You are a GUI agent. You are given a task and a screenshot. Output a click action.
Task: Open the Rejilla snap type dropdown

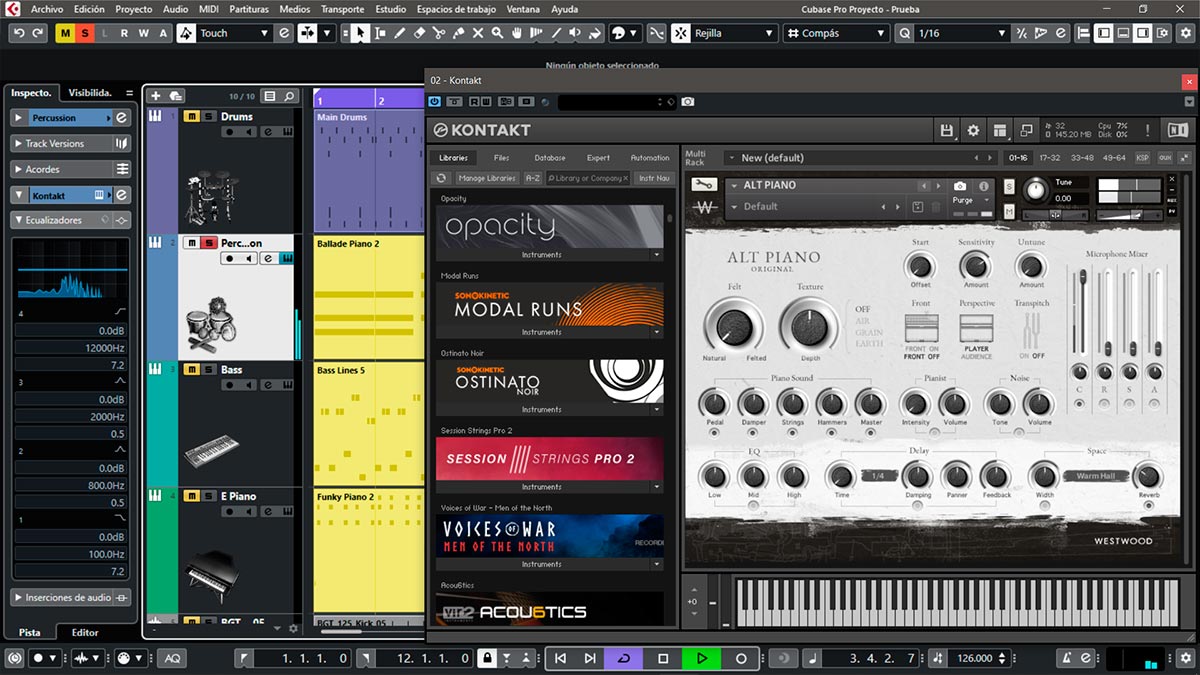click(x=735, y=33)
